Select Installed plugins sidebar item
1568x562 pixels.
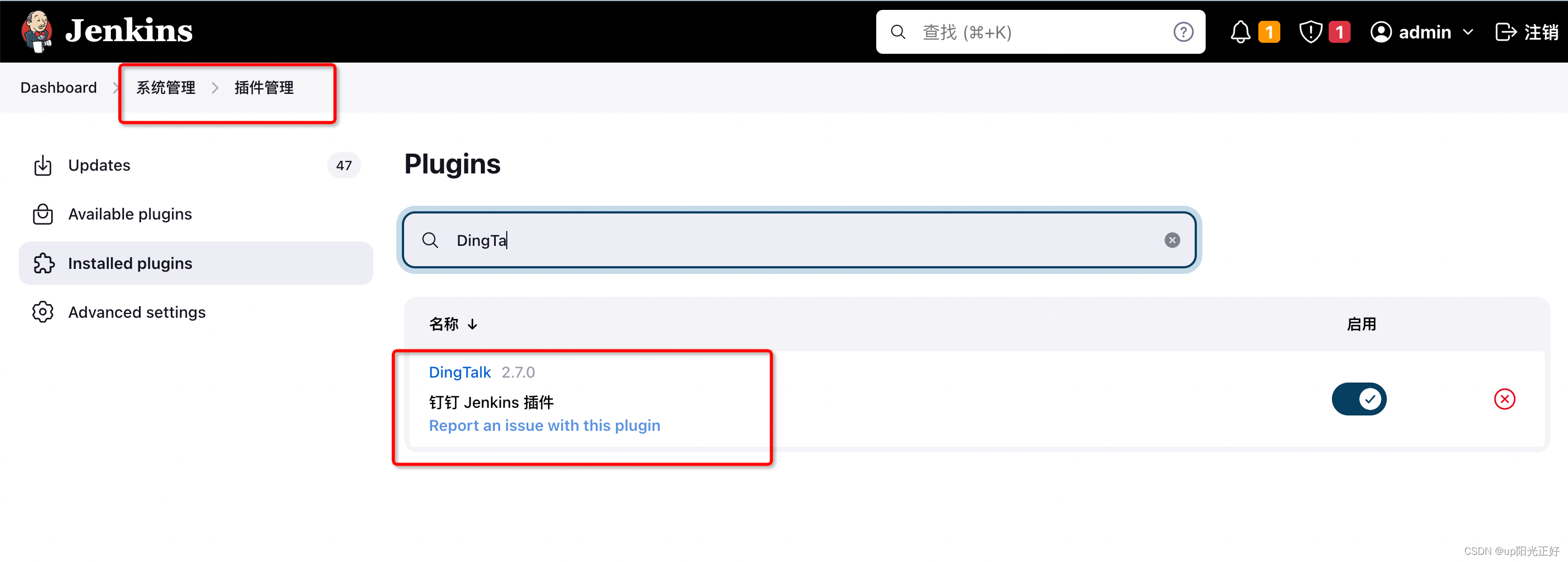tap(196, 263)
